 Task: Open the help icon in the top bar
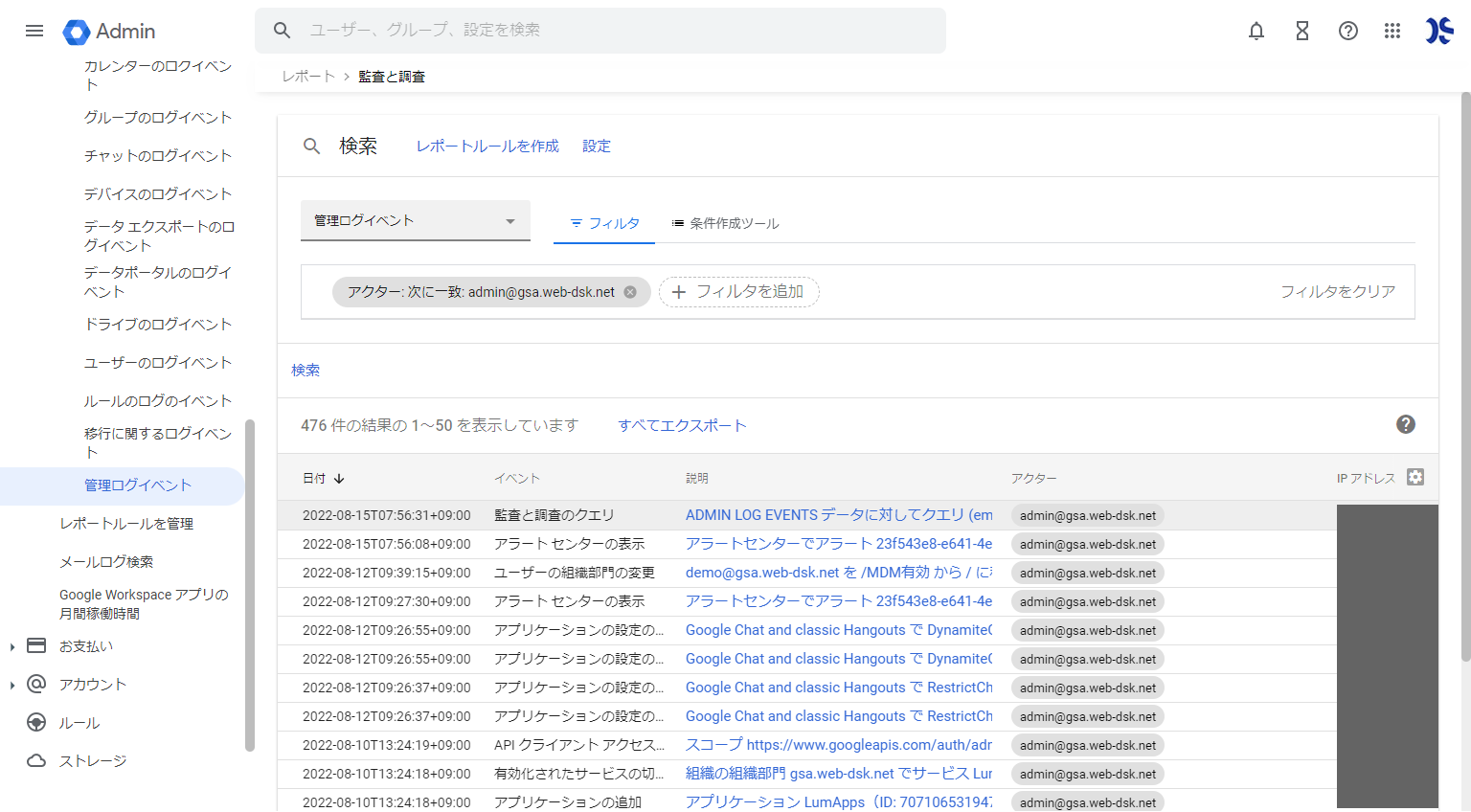1347,31
